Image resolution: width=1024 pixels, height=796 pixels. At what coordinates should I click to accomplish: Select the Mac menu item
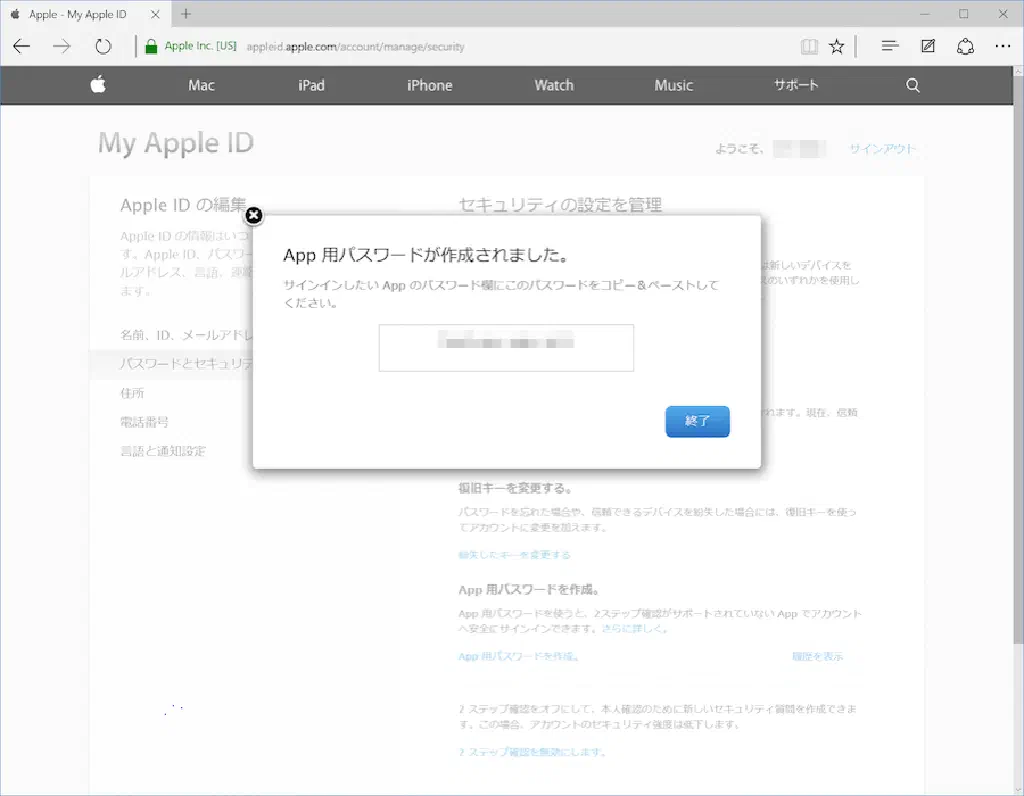click(201, 85)
